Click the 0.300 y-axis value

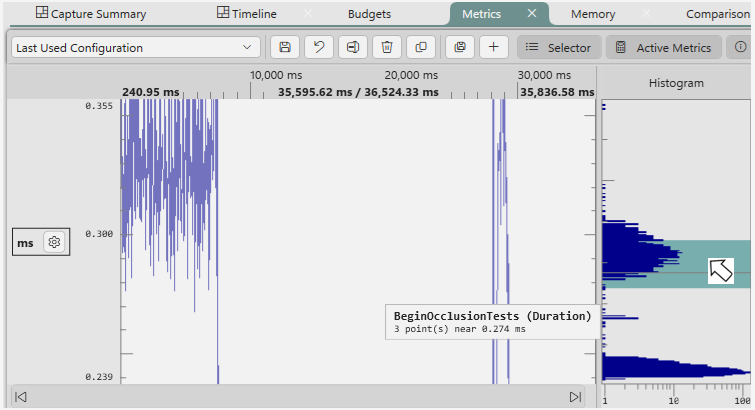click(99, 234)
